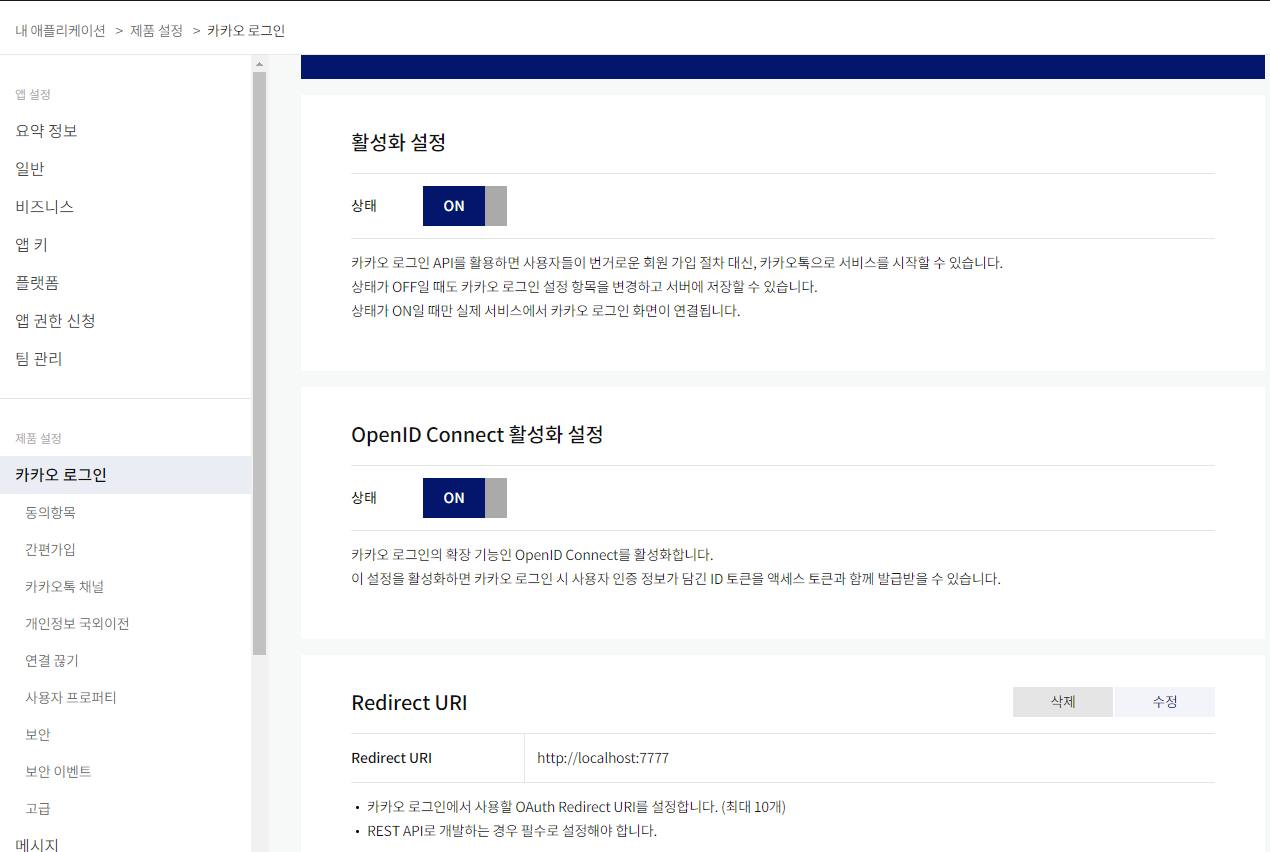This screenshot has width=1270, height=852.
Task: Click the 활성화 설정 heading
Action: [x=398, y=142]
